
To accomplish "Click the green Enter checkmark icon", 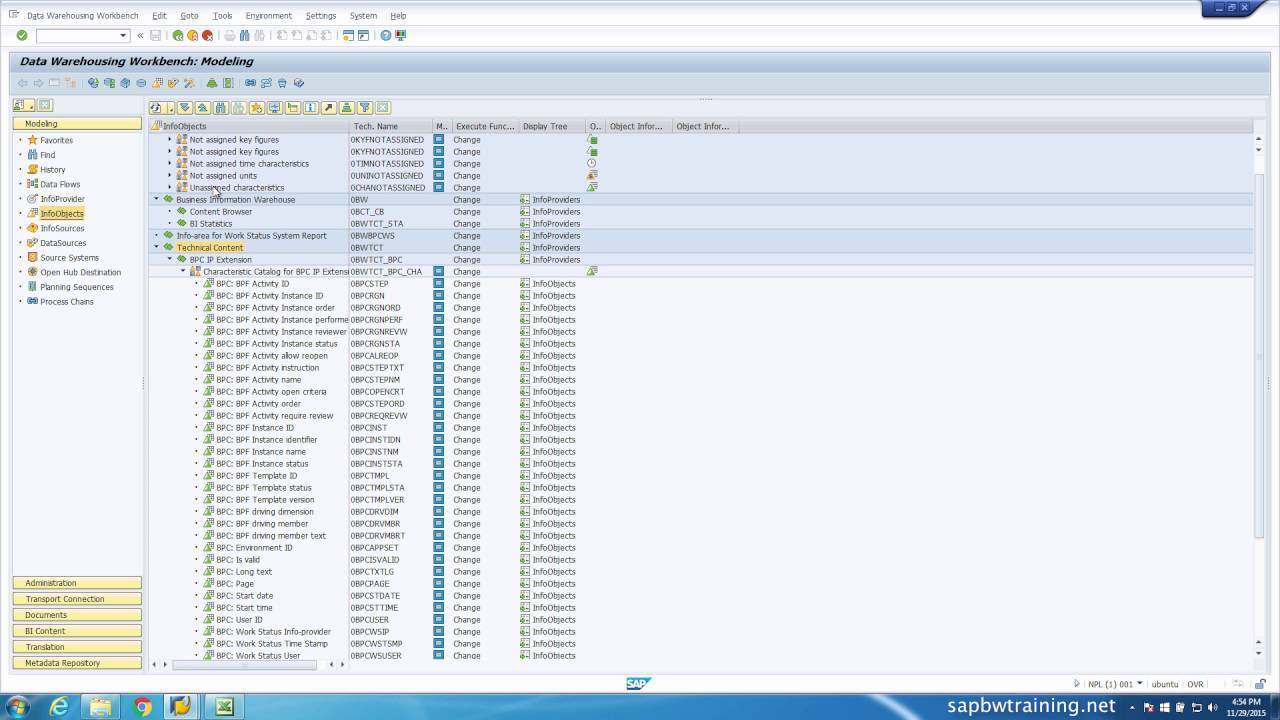I will click(x=22, y=35).
